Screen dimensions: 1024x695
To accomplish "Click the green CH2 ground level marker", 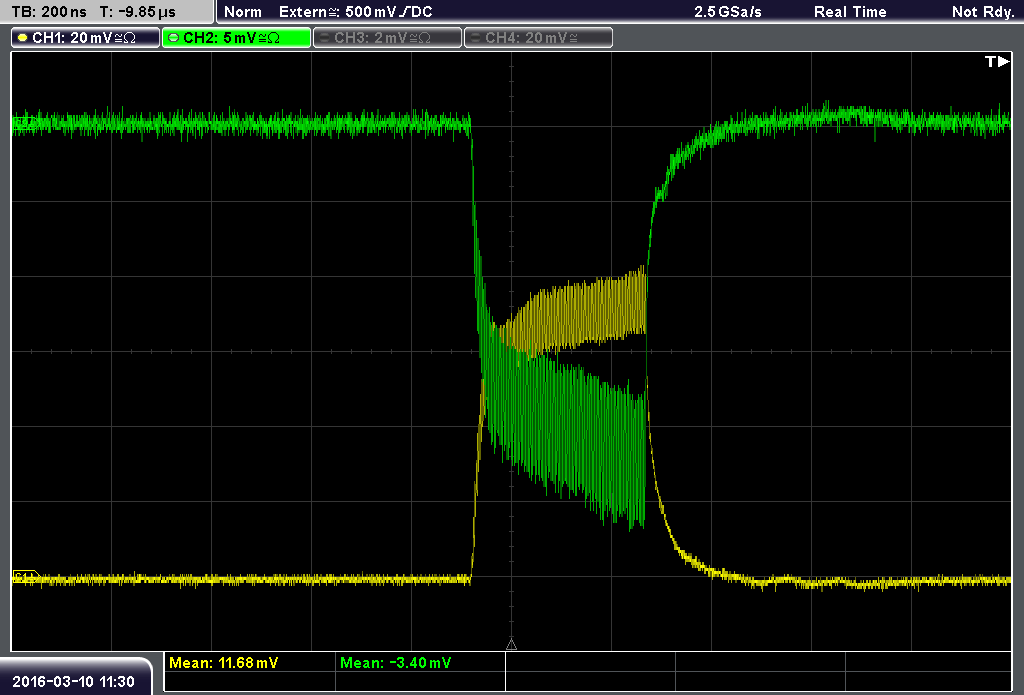I will point(25,122).
